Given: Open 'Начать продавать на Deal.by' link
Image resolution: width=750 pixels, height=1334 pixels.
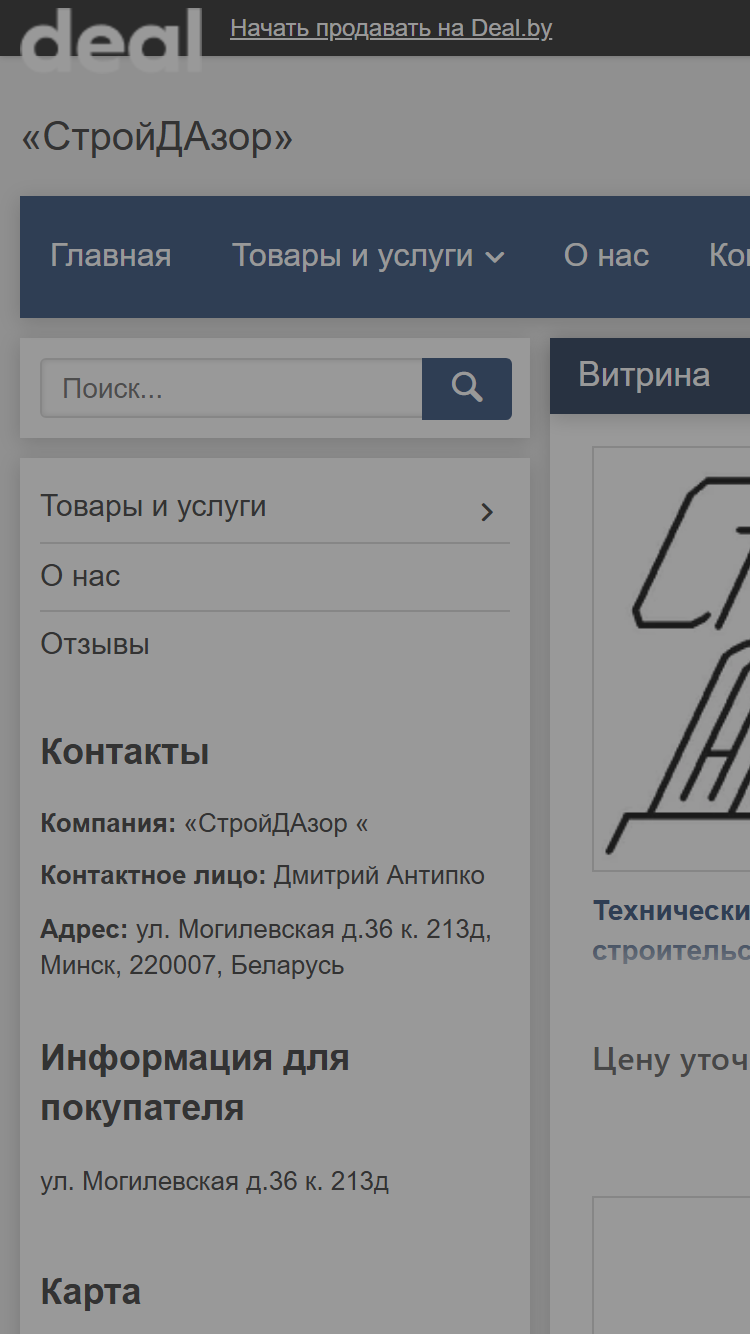Looking at the screenshot, I should tap(391, 28).
